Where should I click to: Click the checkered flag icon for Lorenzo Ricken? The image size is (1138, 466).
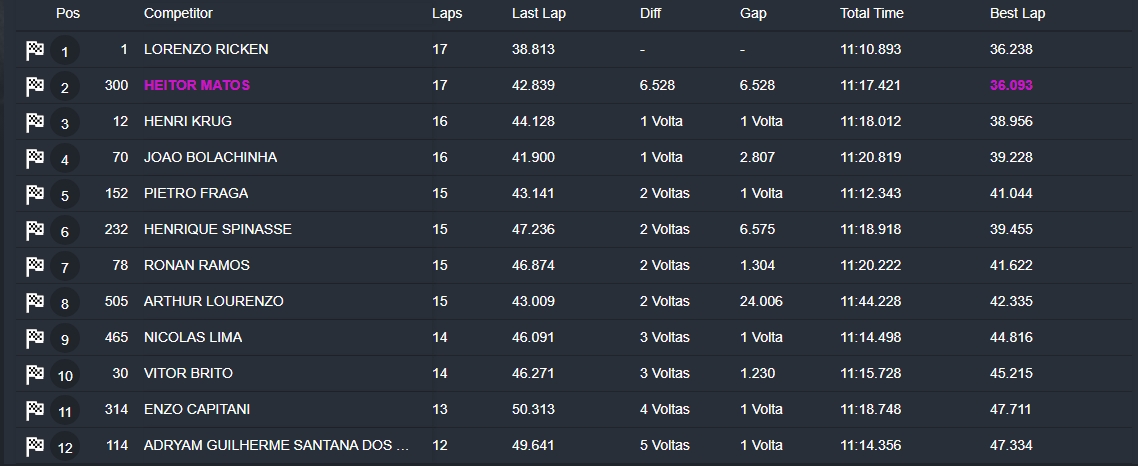click(x=35, y=51)
